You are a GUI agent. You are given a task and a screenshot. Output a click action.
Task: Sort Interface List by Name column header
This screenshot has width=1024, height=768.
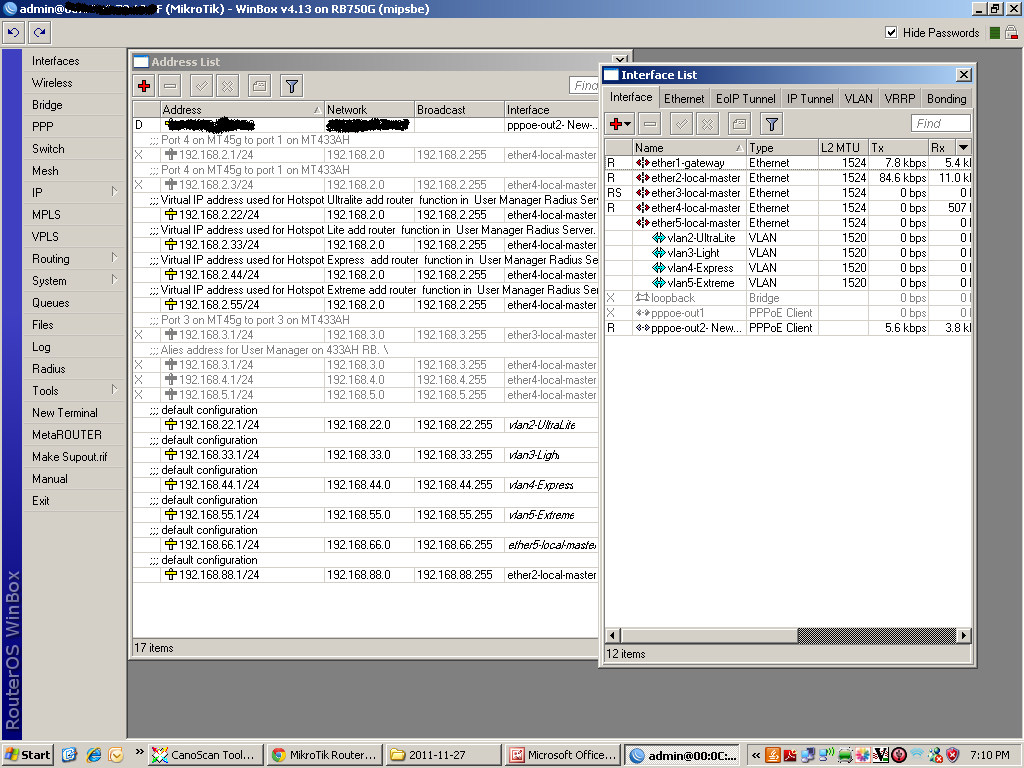689,148
